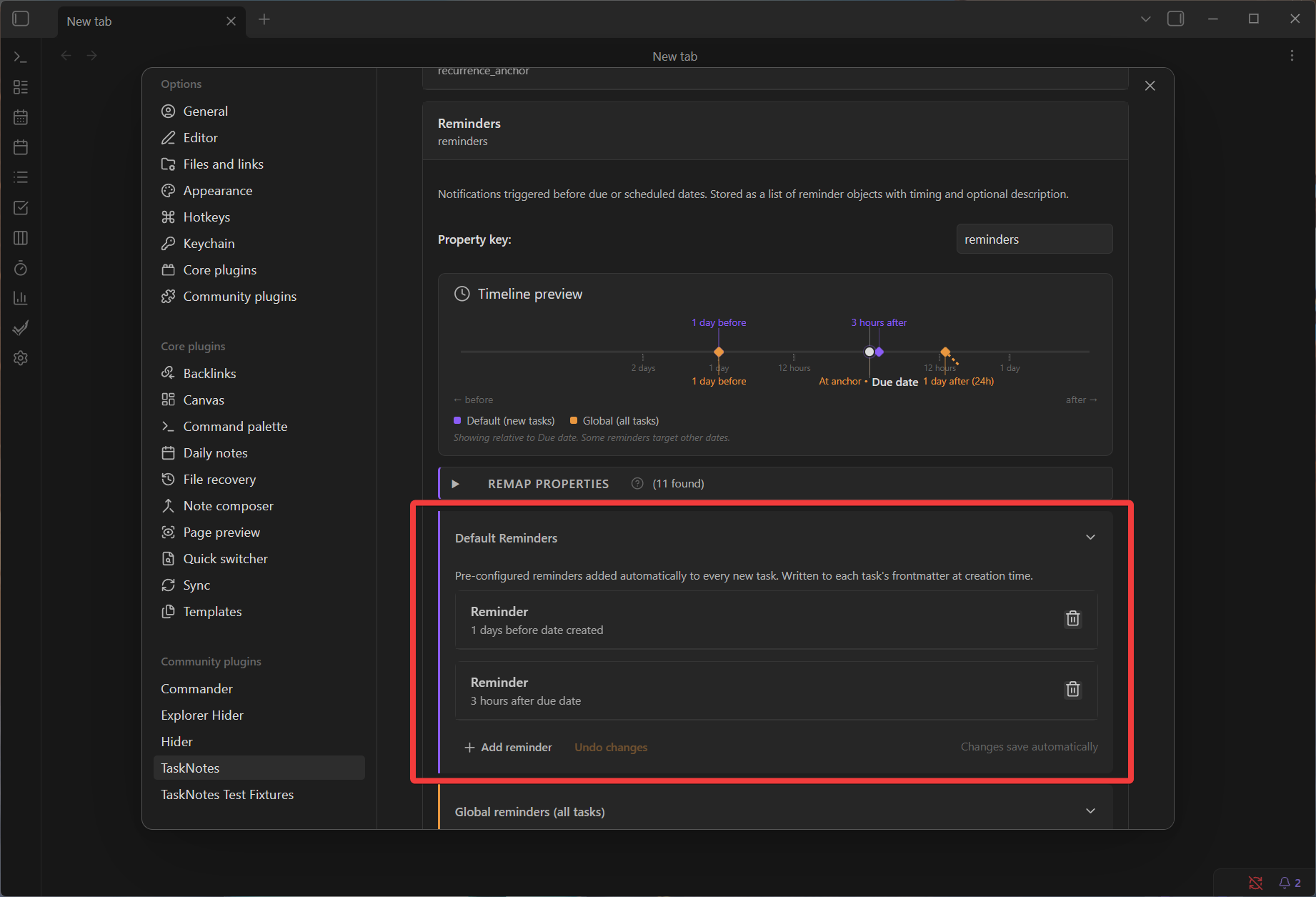Expand the REMAP PROPERTIES section
1316x897 pixels.
click(x=456, y=483)
